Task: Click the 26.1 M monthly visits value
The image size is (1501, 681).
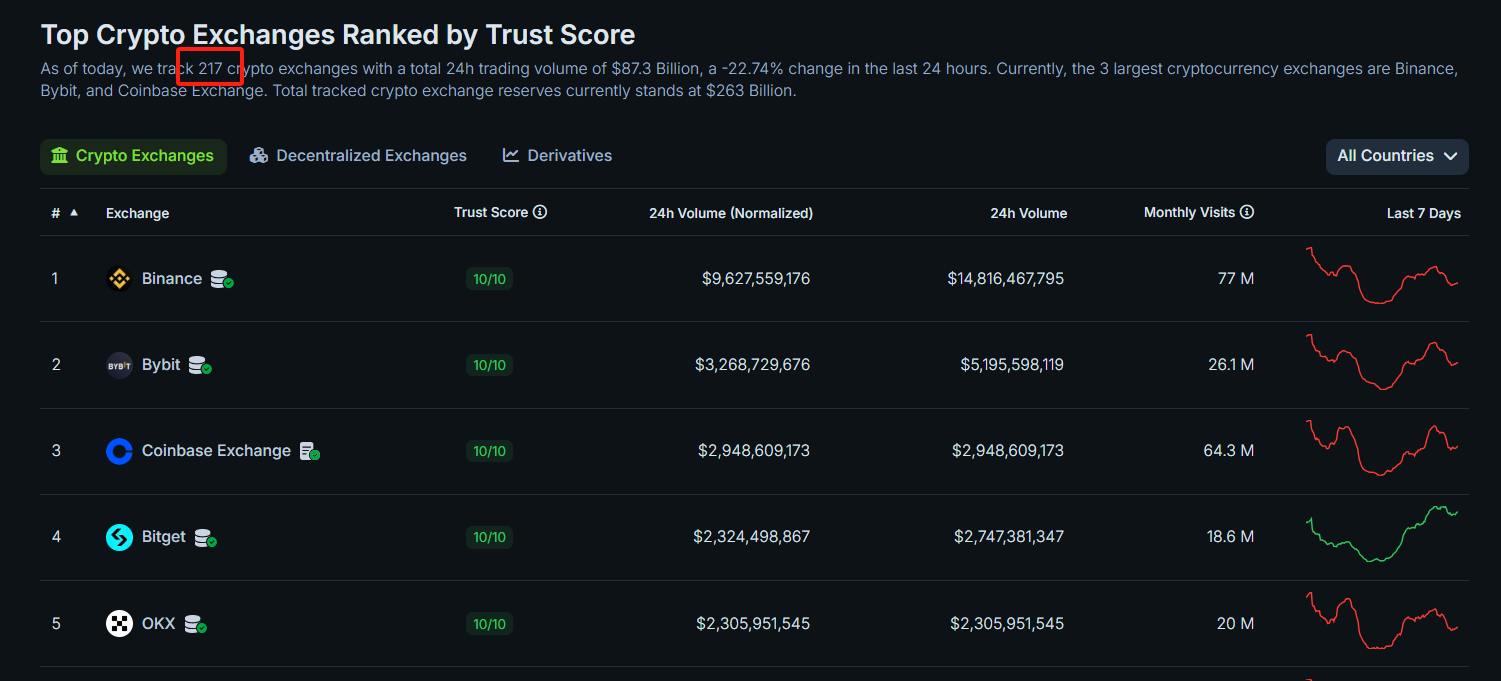Action: (x=1231, y=365)
